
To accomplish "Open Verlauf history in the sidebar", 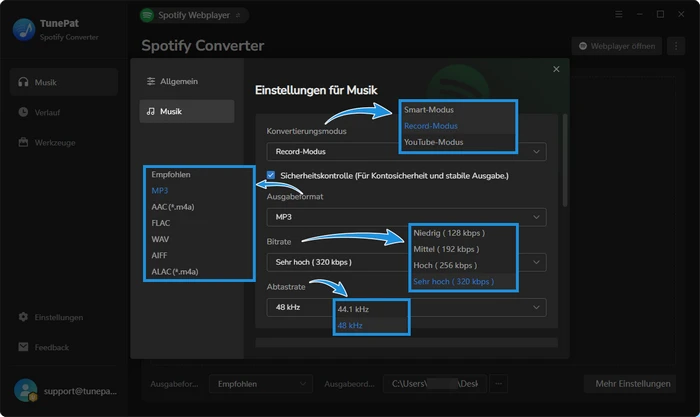I will tap(64, 112).
